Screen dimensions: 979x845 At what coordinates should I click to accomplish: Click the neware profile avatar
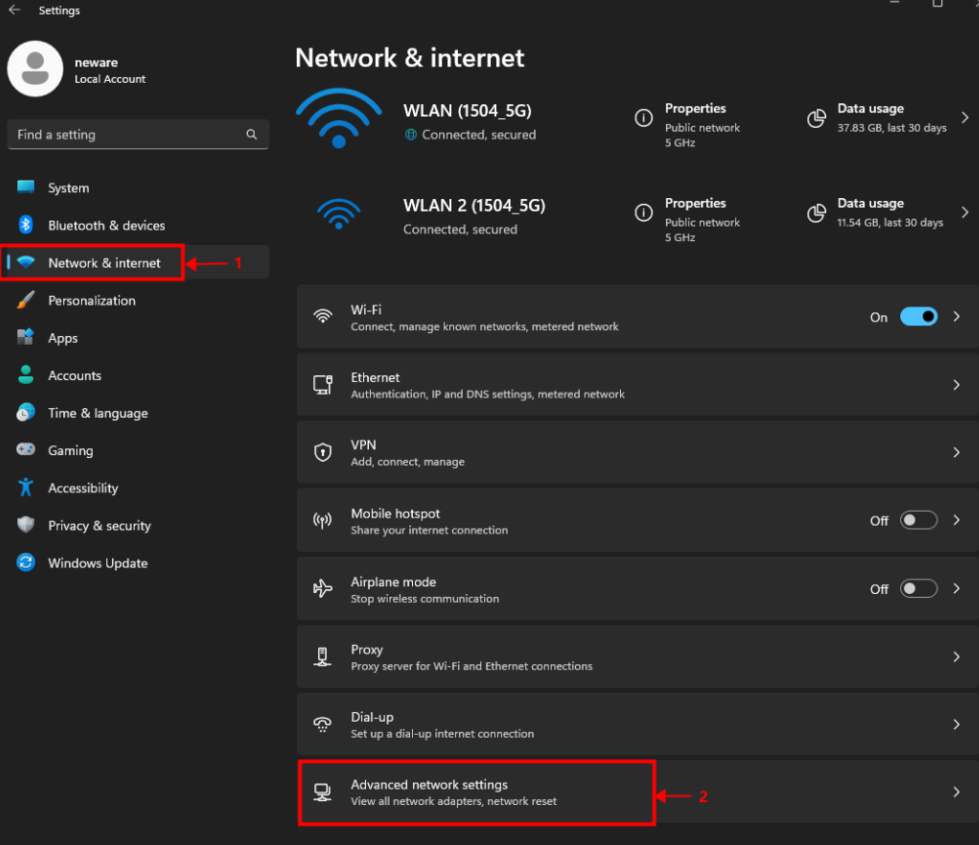pos(35,69)
